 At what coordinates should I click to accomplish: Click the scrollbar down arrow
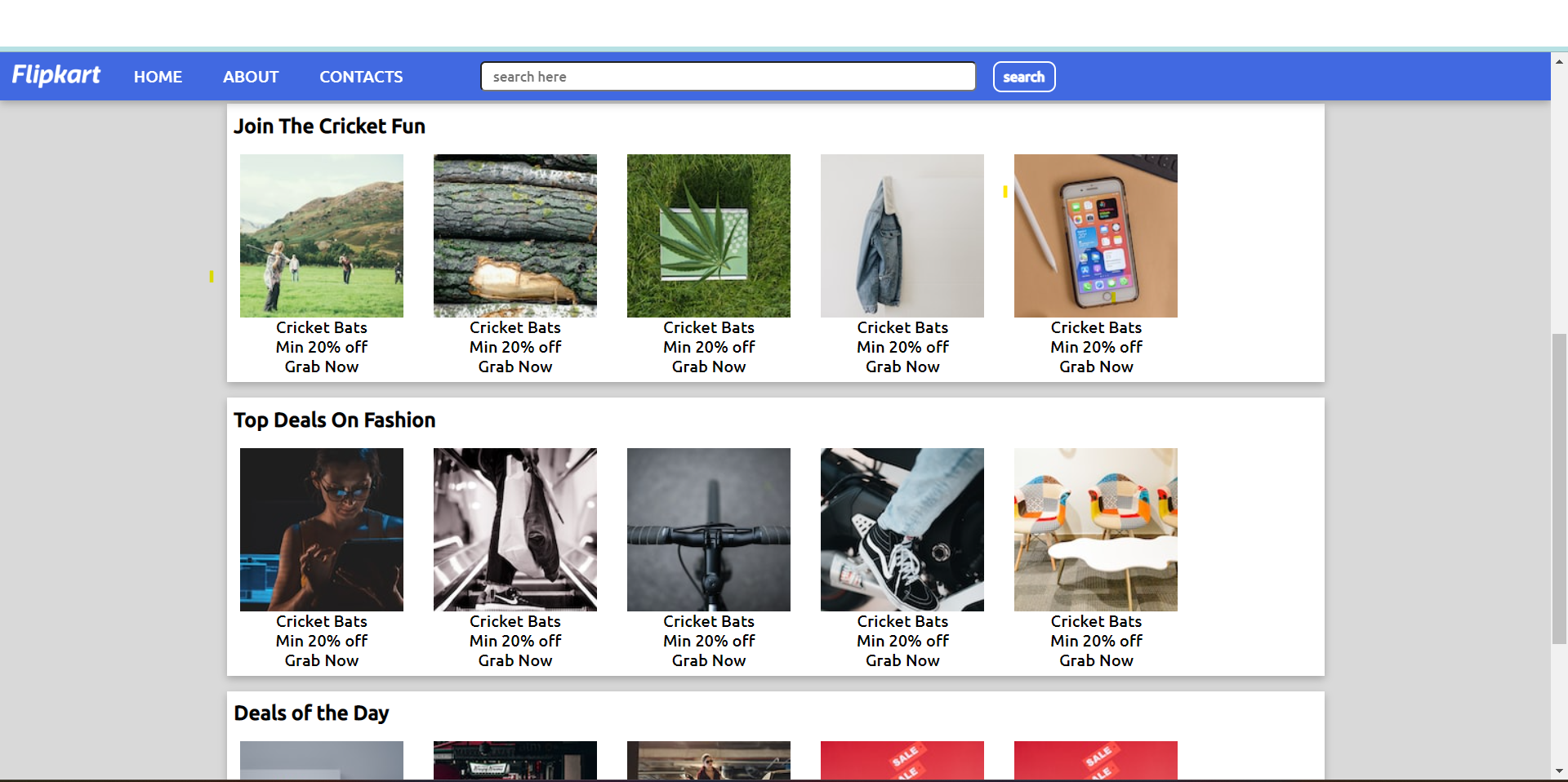1559,771
